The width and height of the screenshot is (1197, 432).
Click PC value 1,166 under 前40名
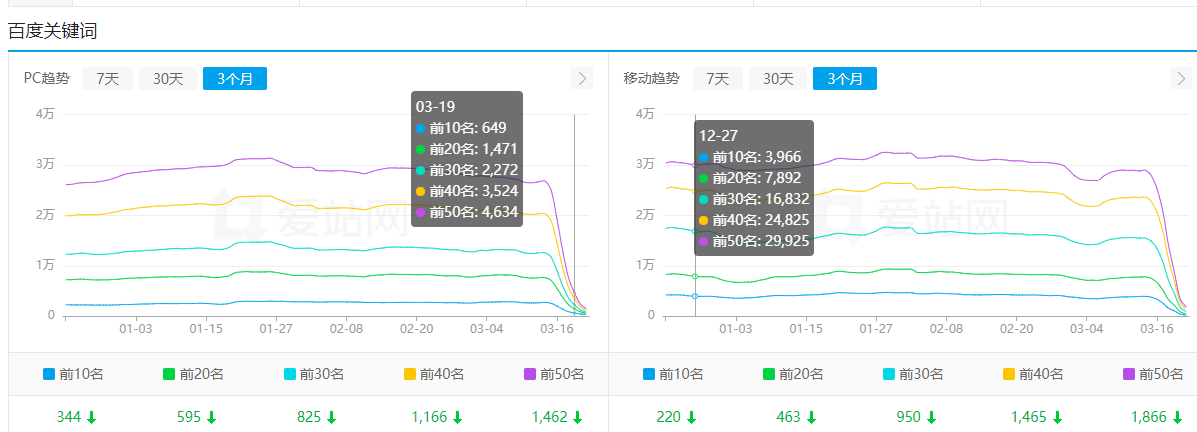tap(430, 417)
